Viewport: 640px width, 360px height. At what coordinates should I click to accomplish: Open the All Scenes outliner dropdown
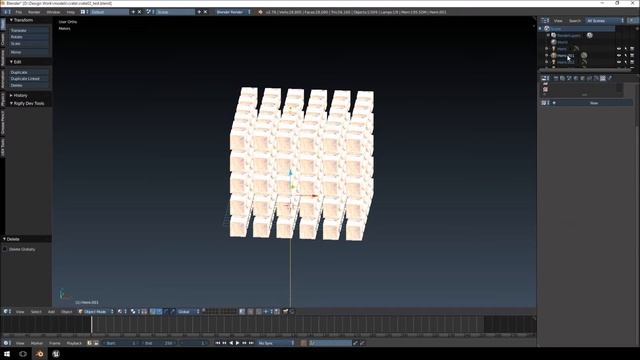605,20
